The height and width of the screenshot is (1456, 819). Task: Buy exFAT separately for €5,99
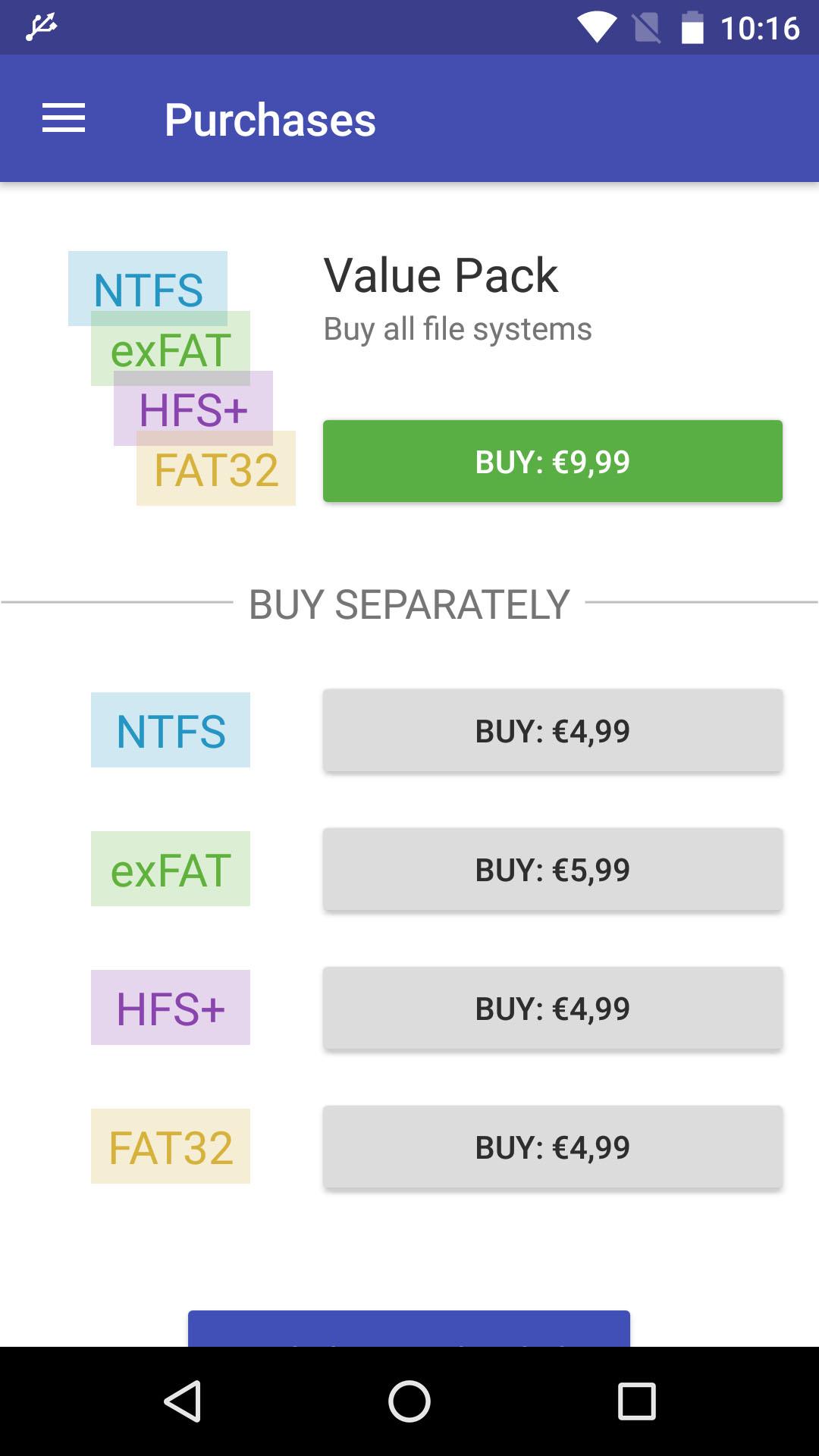552,869
